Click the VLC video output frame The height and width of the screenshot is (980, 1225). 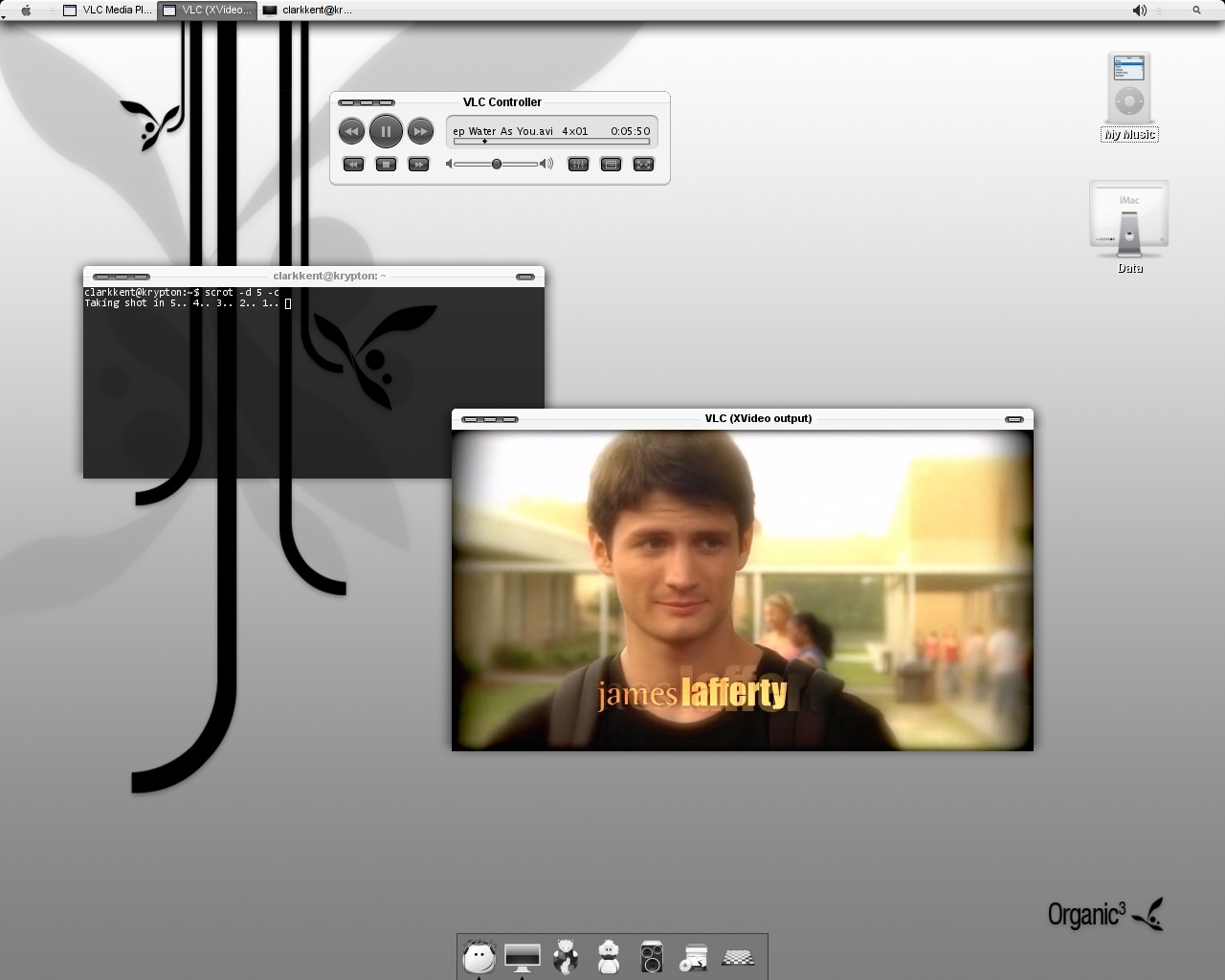pyautogui.click(x=743, y=590)
